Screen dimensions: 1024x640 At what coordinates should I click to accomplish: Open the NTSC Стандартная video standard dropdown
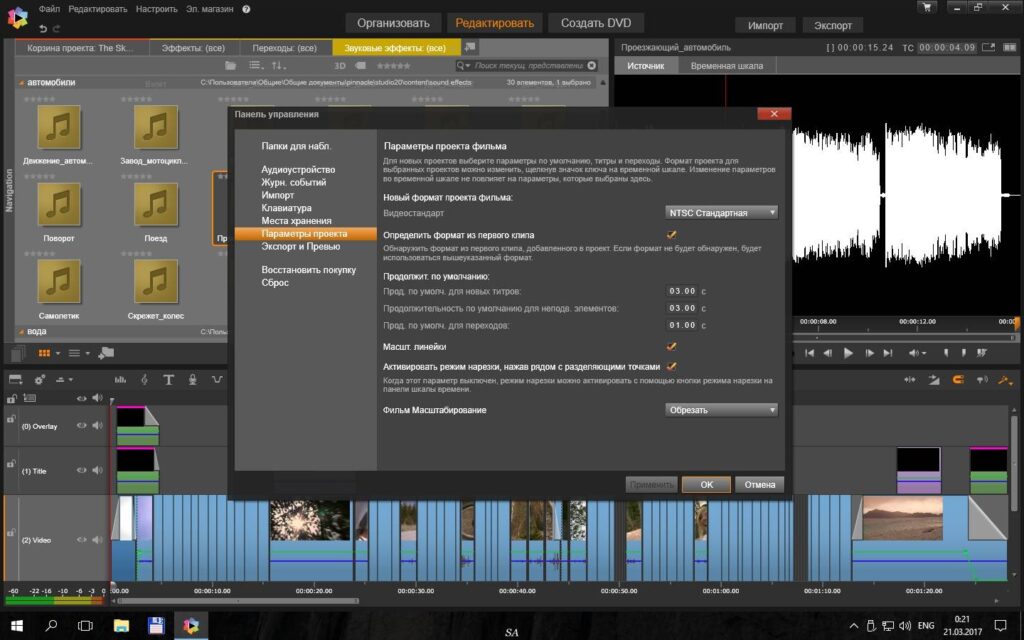[721, 213]
